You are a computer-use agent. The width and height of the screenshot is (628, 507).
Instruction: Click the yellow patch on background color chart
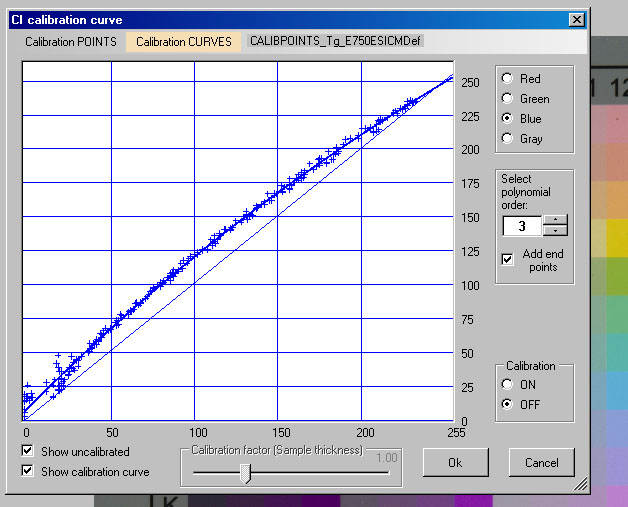point(617,238)
